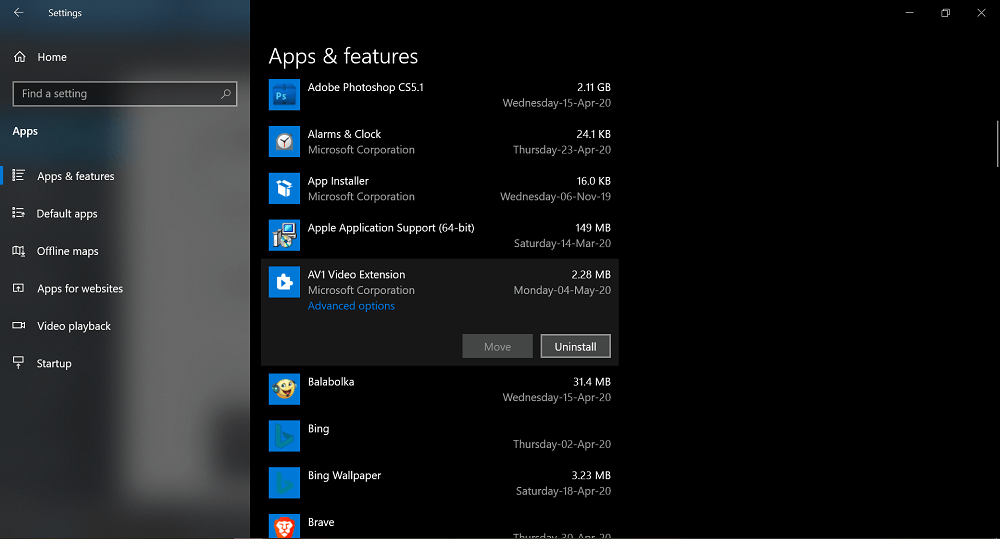Open Advanced options for AV1 Video Extension
This screenshot has height=539, width=1000.
pos(351,306)
